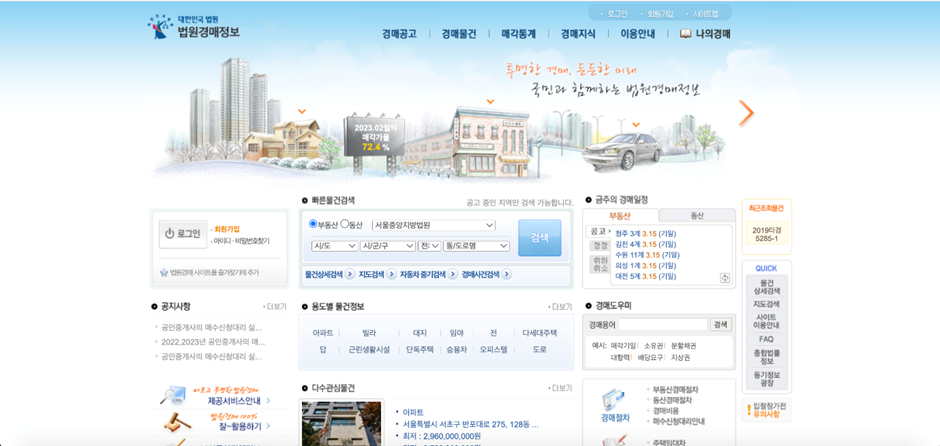Click 대전 5계 3.15 schedule entry
The height and width of the screenshot is (446, 940).
(x=646, y=276)
